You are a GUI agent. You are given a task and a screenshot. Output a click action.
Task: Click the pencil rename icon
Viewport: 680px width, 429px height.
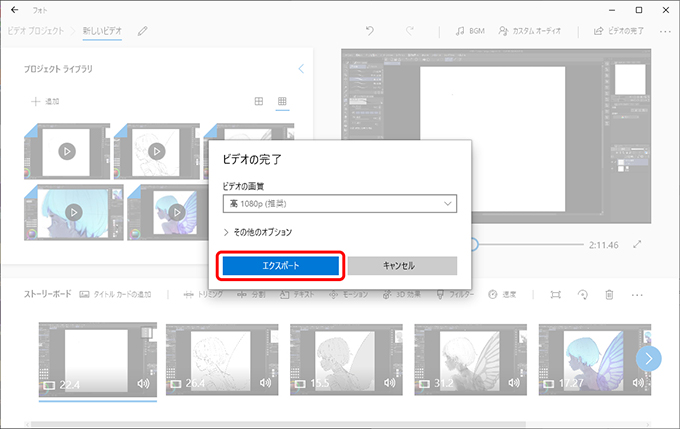click(142, 31)
